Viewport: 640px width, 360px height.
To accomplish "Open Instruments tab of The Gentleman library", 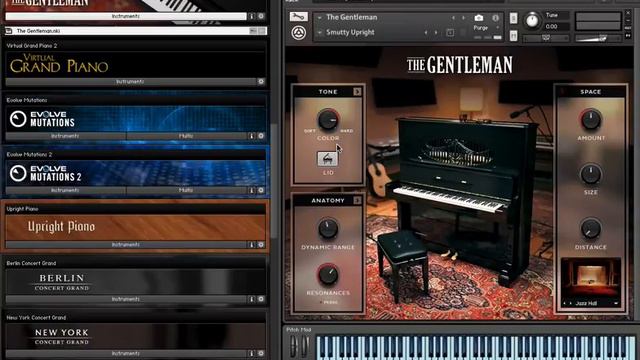I will coord(126,16).
